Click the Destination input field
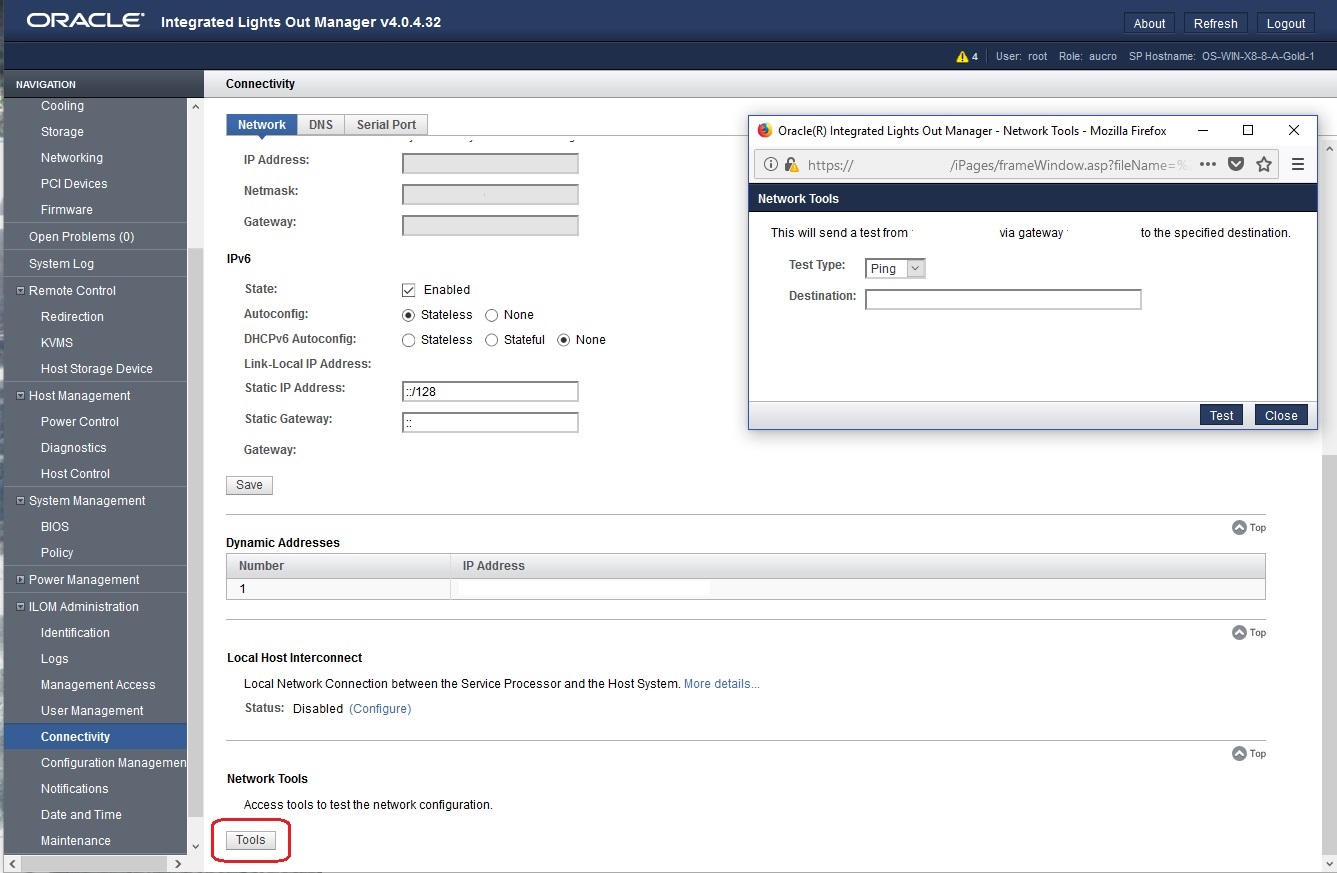This screenshot has height=873, width=1337. [x=1003, y=299]
